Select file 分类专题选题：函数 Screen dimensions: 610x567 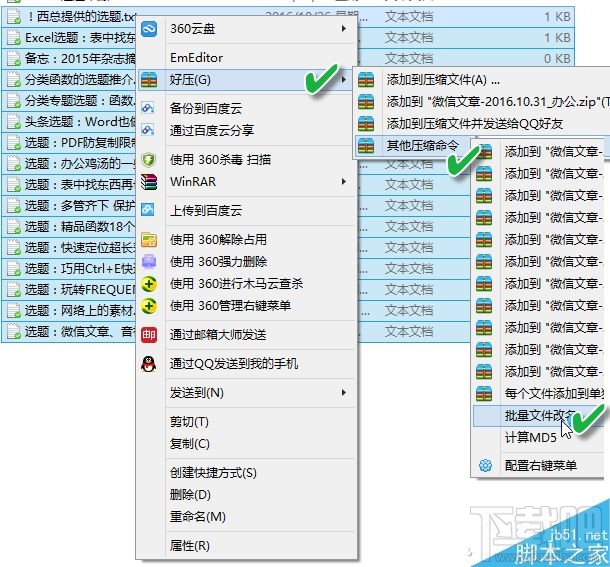pos(80,101)
